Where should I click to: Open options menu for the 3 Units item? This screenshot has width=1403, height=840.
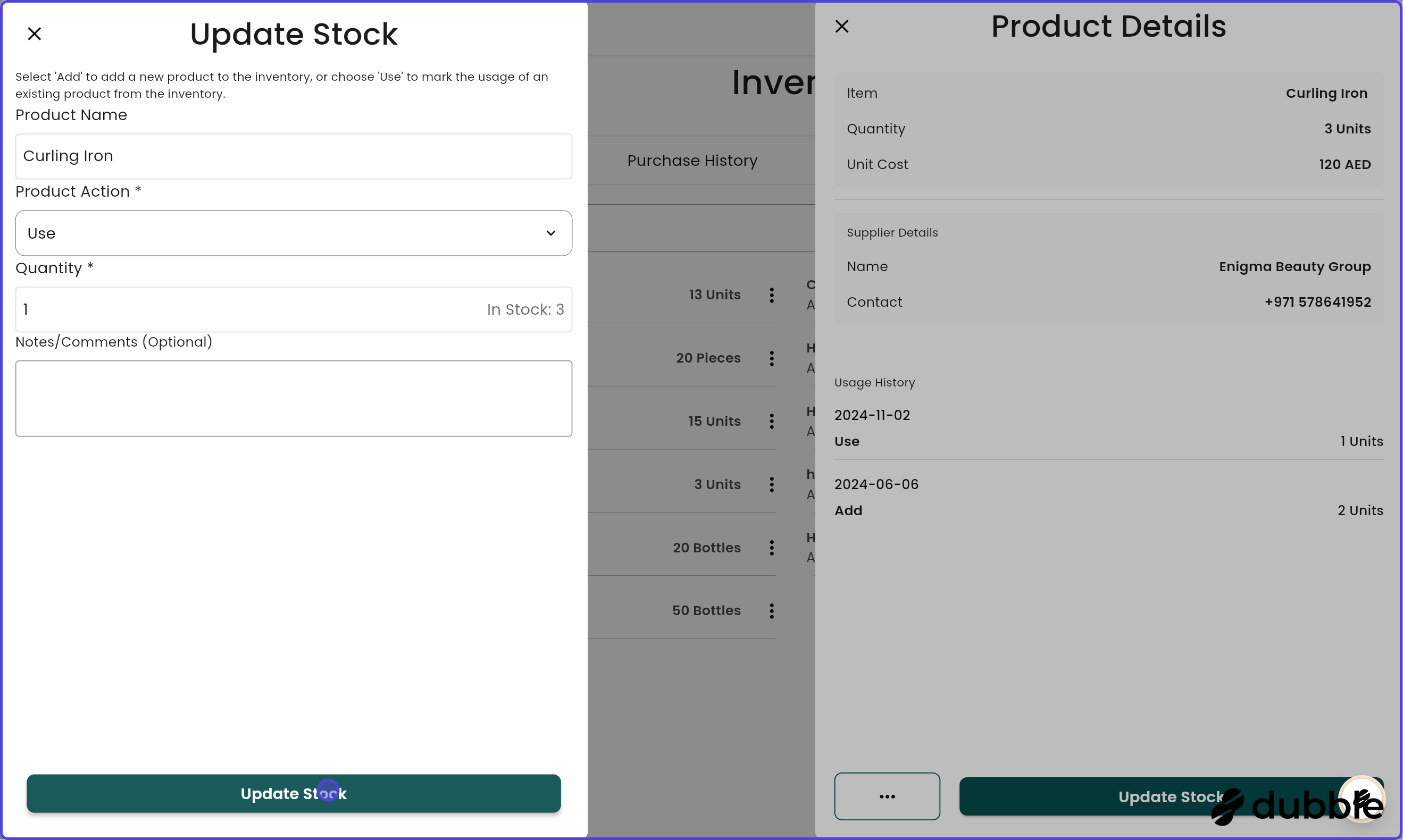point(772,484)
